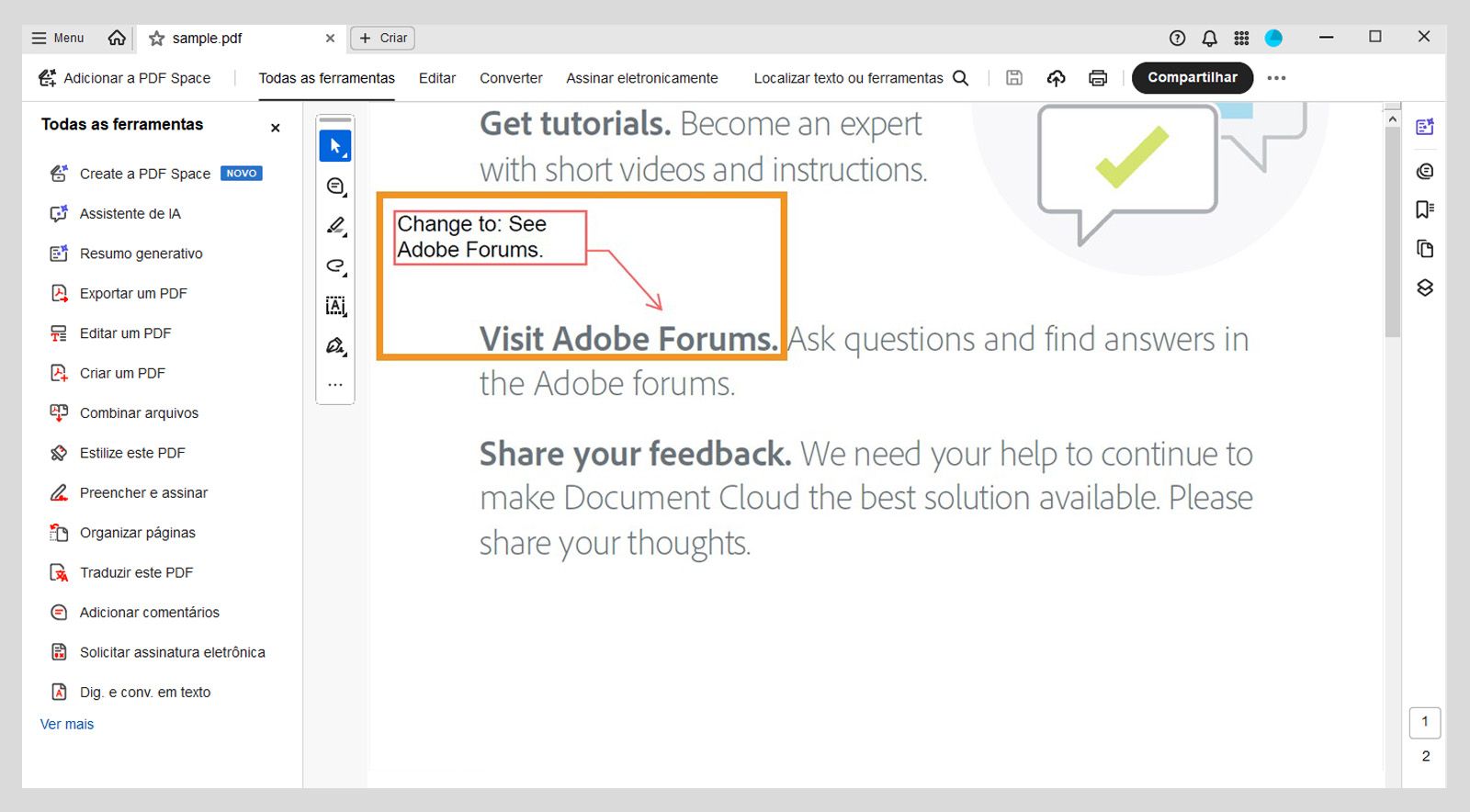Select the text box tool

coord(335,306)
